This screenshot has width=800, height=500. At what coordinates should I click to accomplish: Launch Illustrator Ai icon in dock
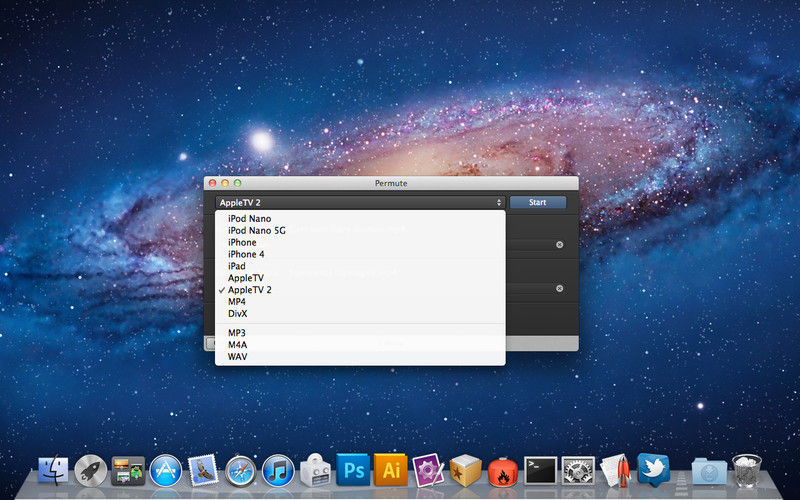pyautogui.click(x=391, y=470)
